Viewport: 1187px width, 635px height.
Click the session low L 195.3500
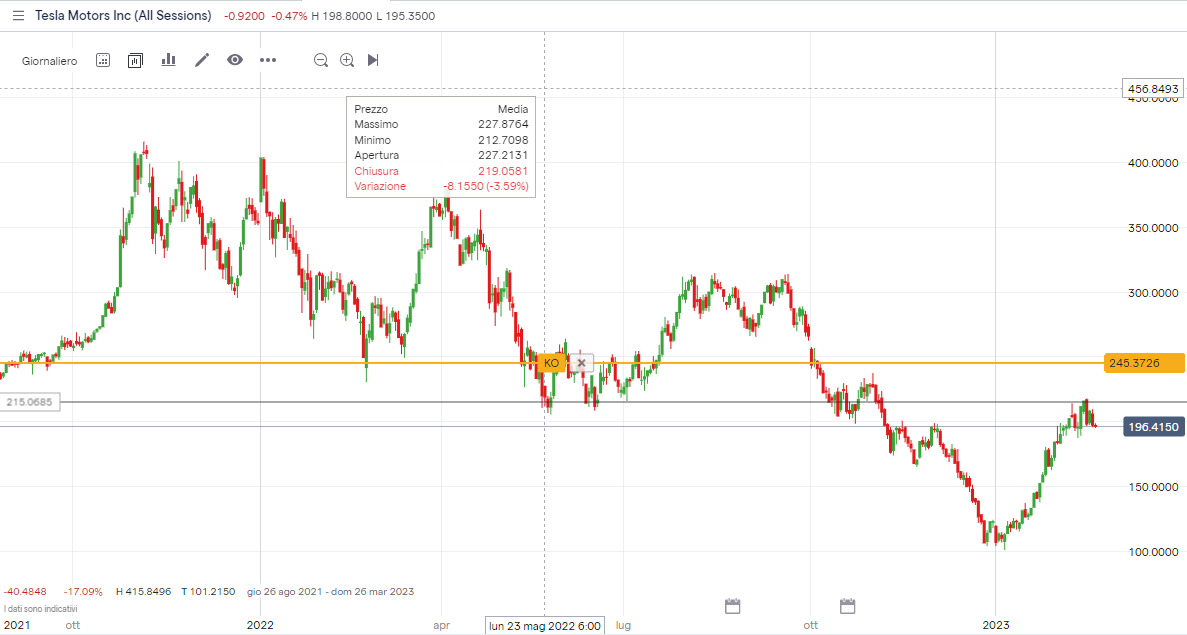coord(407,16)
